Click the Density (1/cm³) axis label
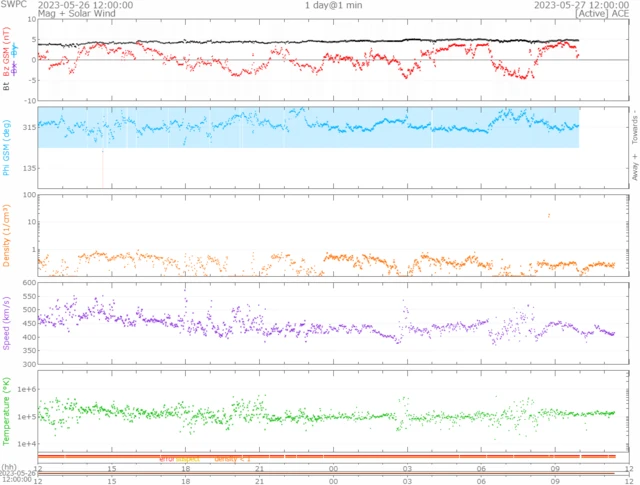640x485 pixels. pos(6,237)
